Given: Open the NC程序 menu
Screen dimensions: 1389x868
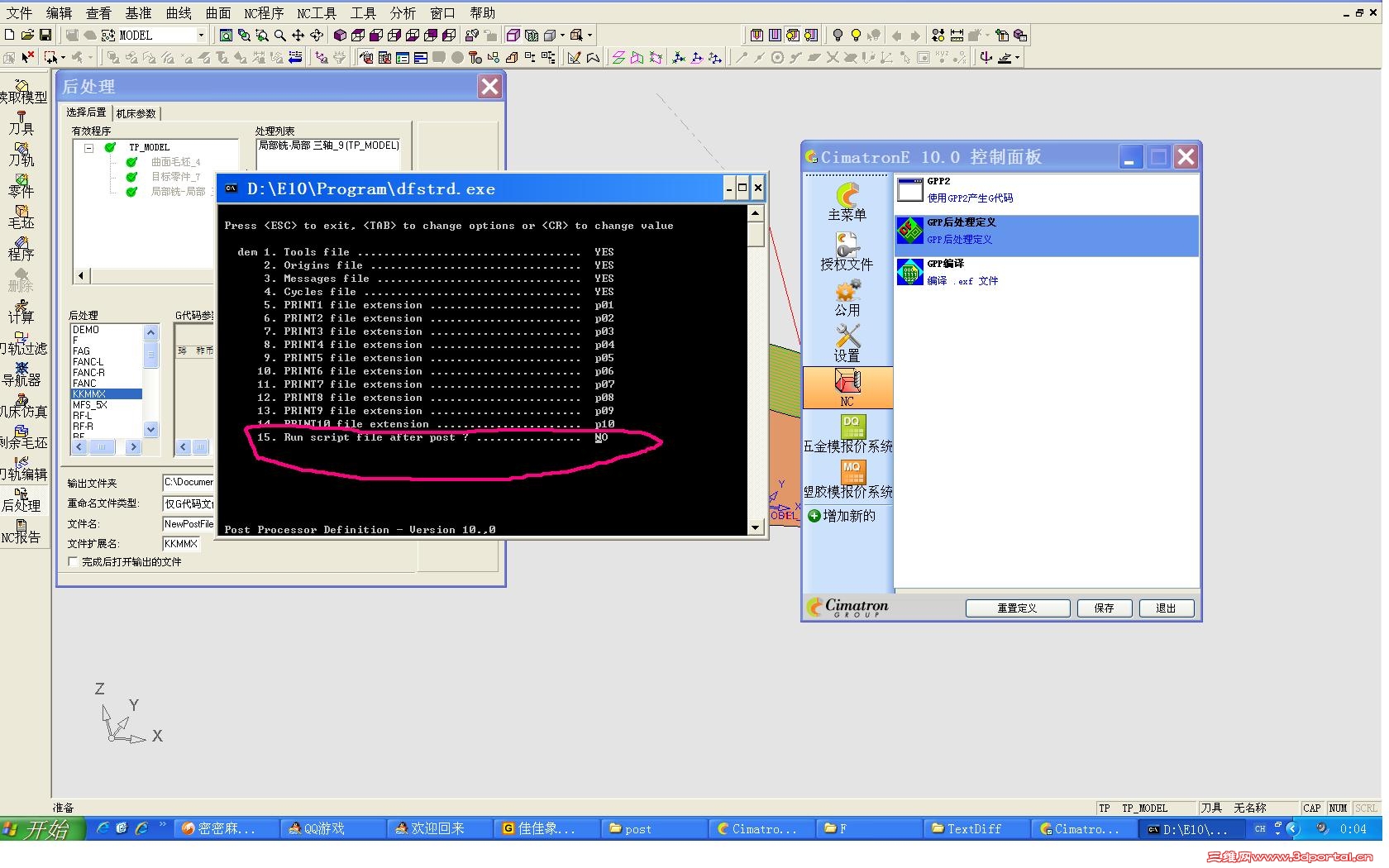Looking at the screenshot, I should coord(264,12).
